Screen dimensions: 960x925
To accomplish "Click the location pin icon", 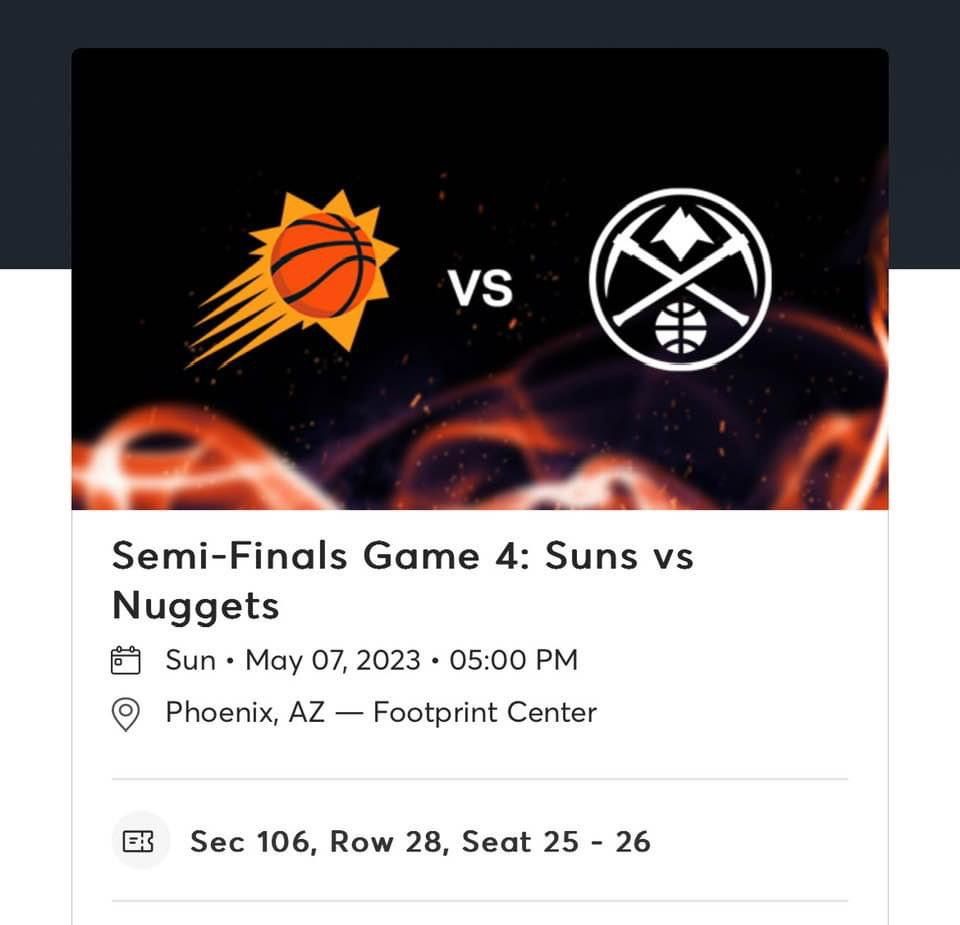I will coord(126,713).
